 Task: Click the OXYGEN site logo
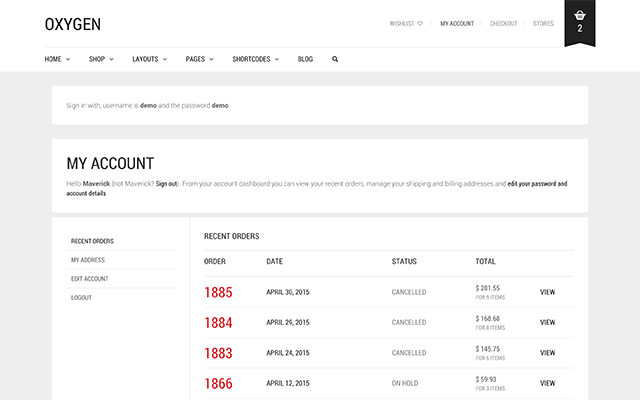point(73,24)
